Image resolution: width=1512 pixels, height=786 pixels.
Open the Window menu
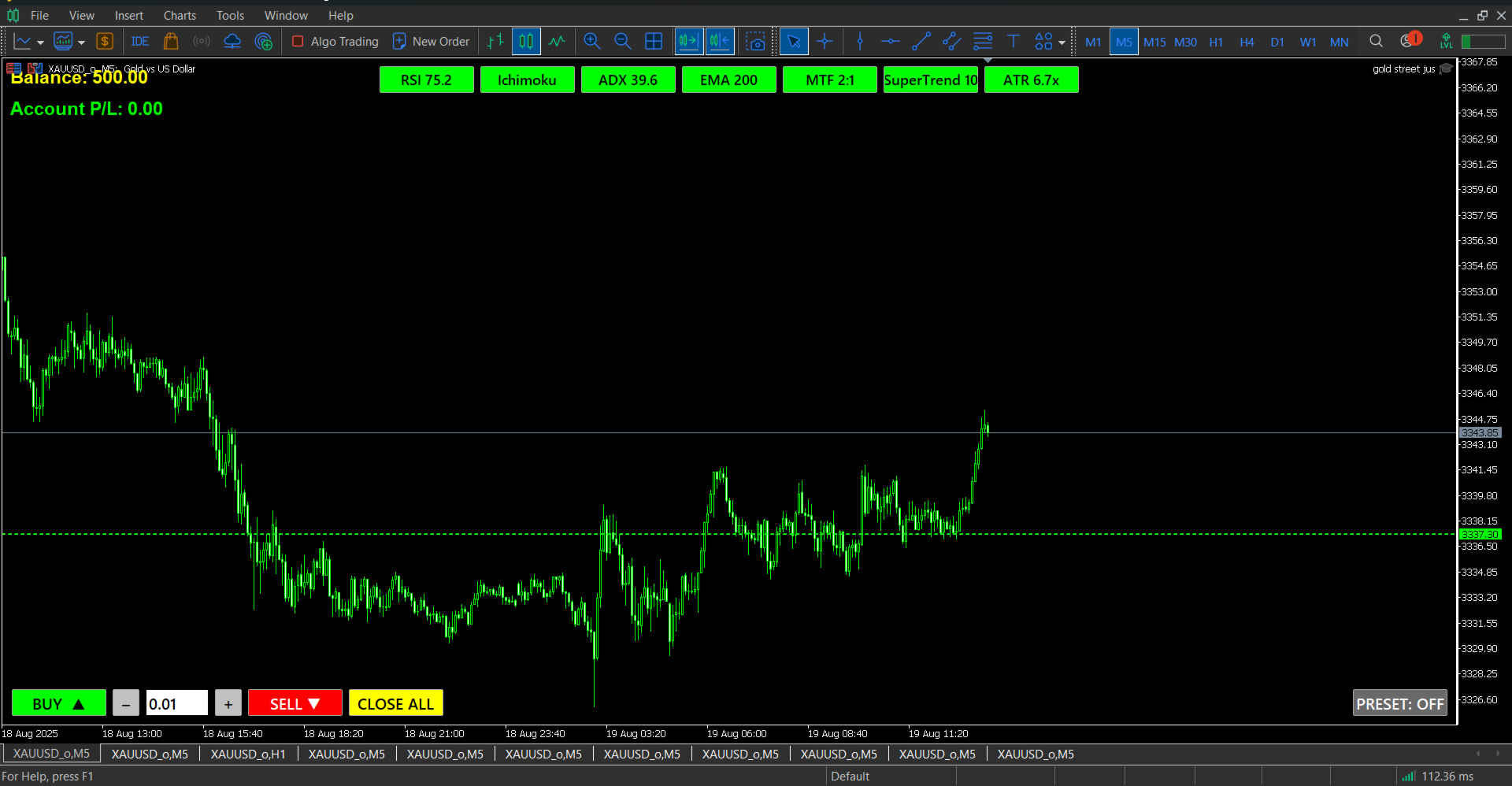tap(286, 15)
